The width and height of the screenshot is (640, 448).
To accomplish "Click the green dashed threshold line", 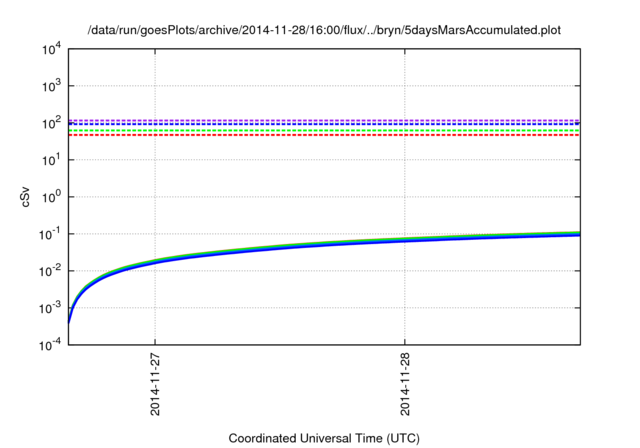I will [324, 131].
